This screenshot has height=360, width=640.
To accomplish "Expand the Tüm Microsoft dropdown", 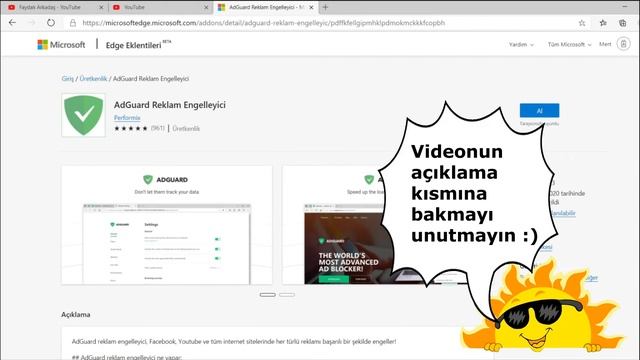I will [569, 44].
